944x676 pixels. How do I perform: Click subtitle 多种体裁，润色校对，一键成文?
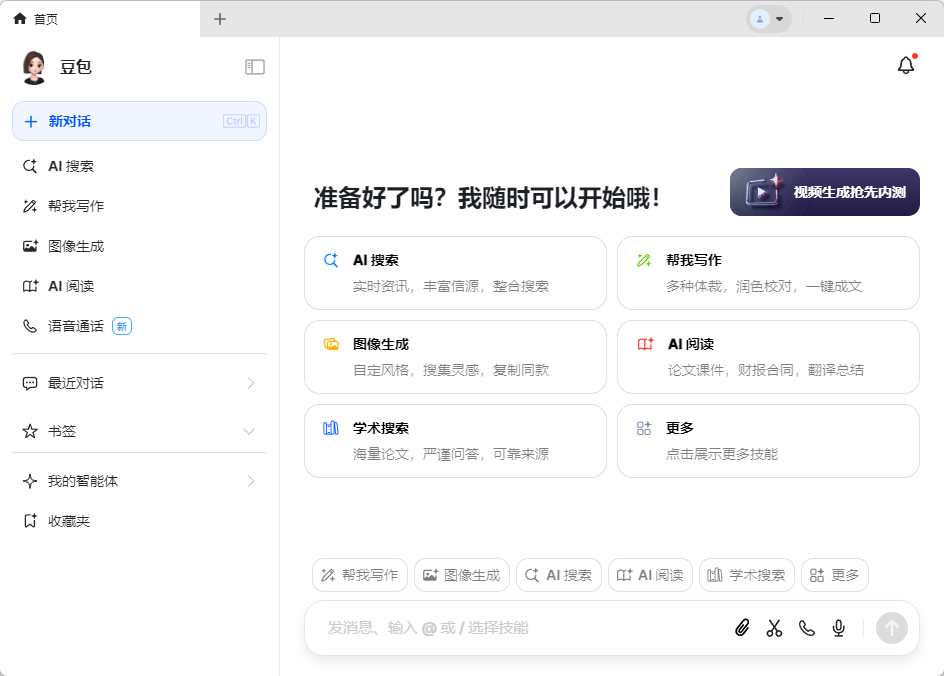(x=764, y=287)
